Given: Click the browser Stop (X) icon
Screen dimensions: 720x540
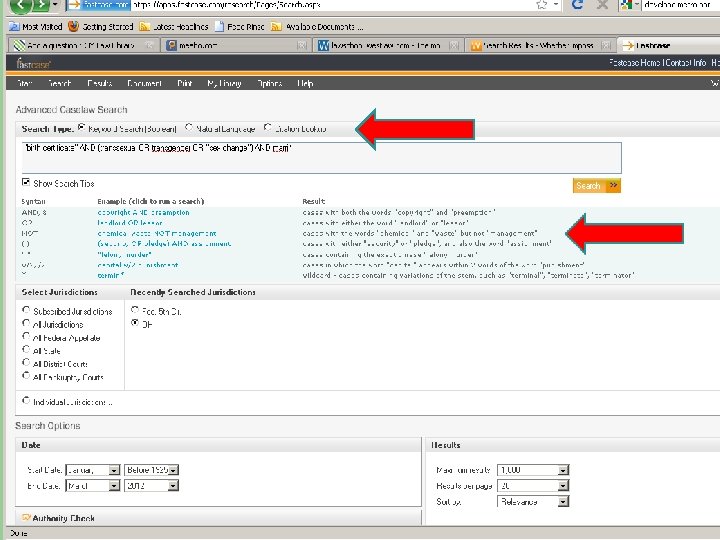Looking at the screenshot, I should (602, 5).
